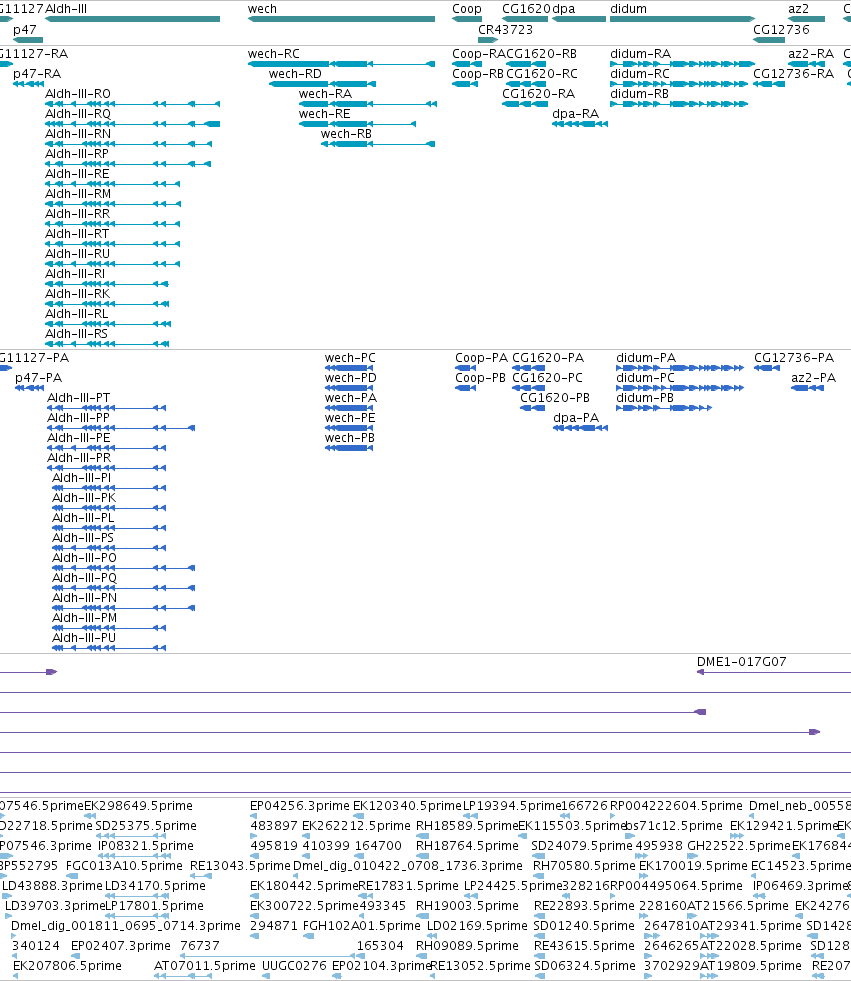Click the dpa gene label
This screenshot has height=981, width=851.
pos(564,9)
